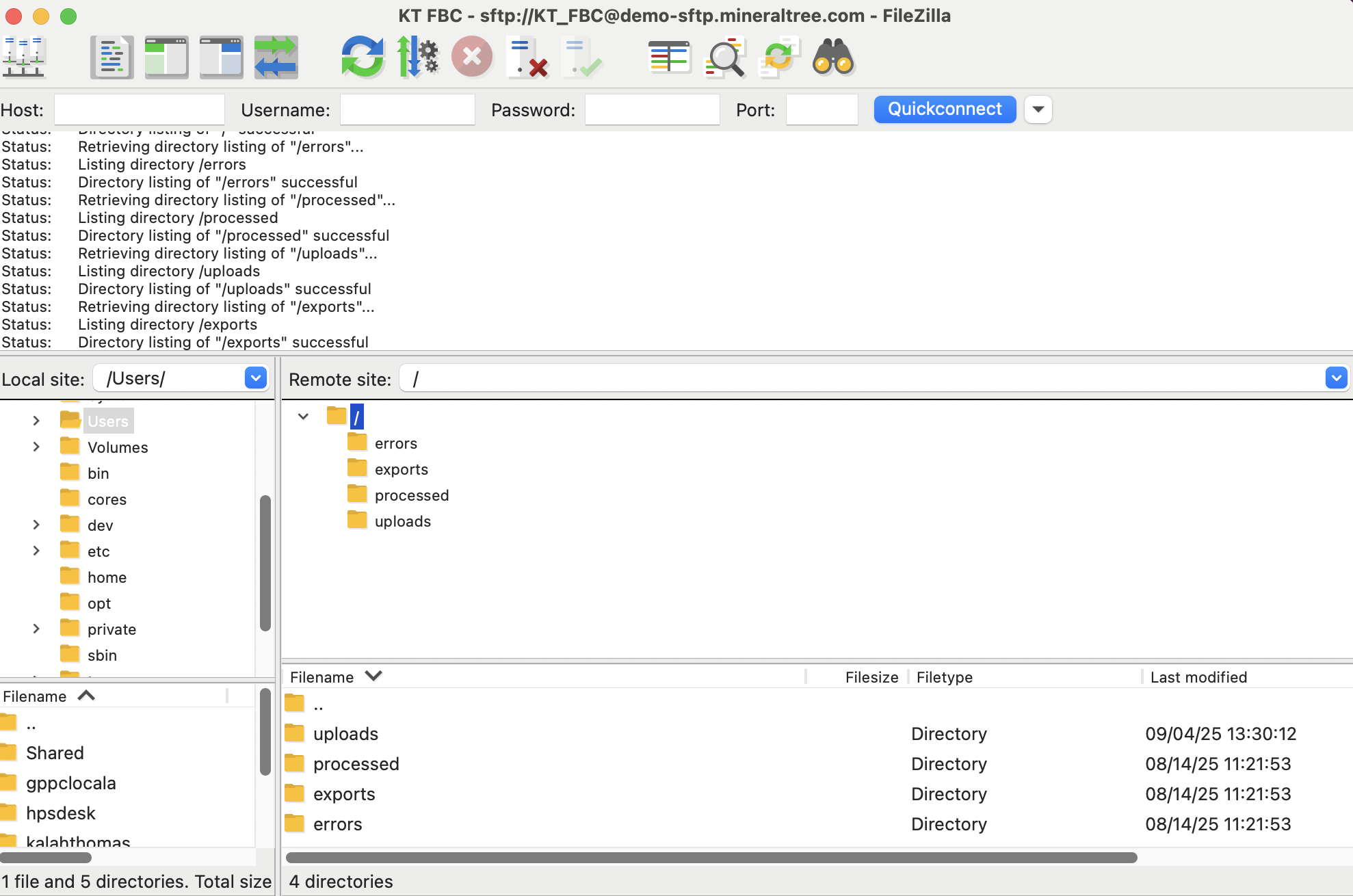Select uploads row in remote file list
The image size is (1353, 896).
pos(817,734)
